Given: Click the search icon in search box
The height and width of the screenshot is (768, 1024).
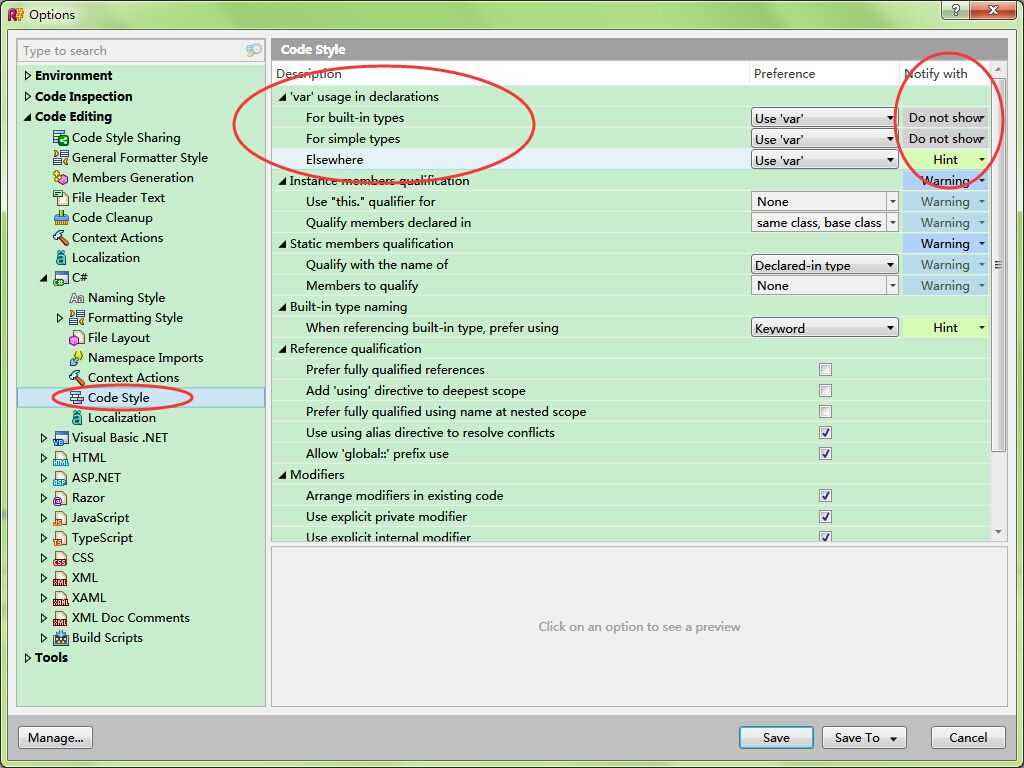Looking at the screenshot, I should [x=253, y=50].
